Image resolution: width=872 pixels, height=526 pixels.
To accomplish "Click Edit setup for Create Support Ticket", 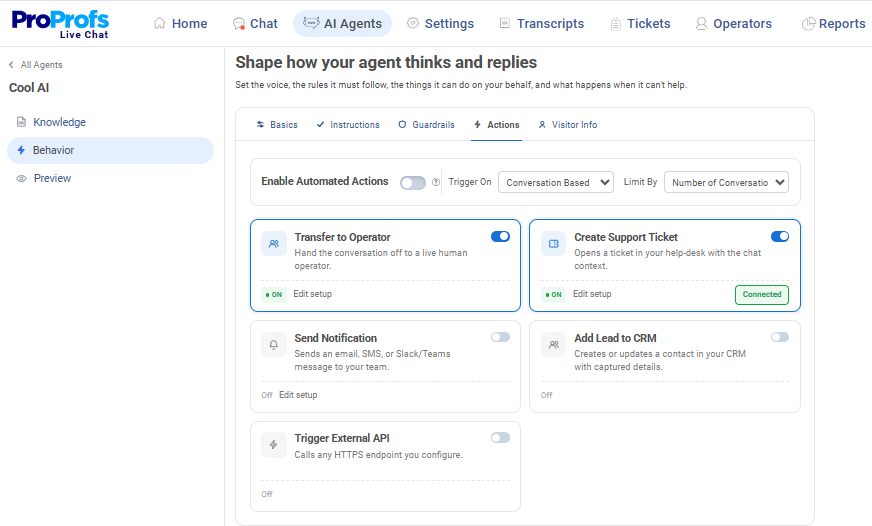I will click(x=592, y=294).
